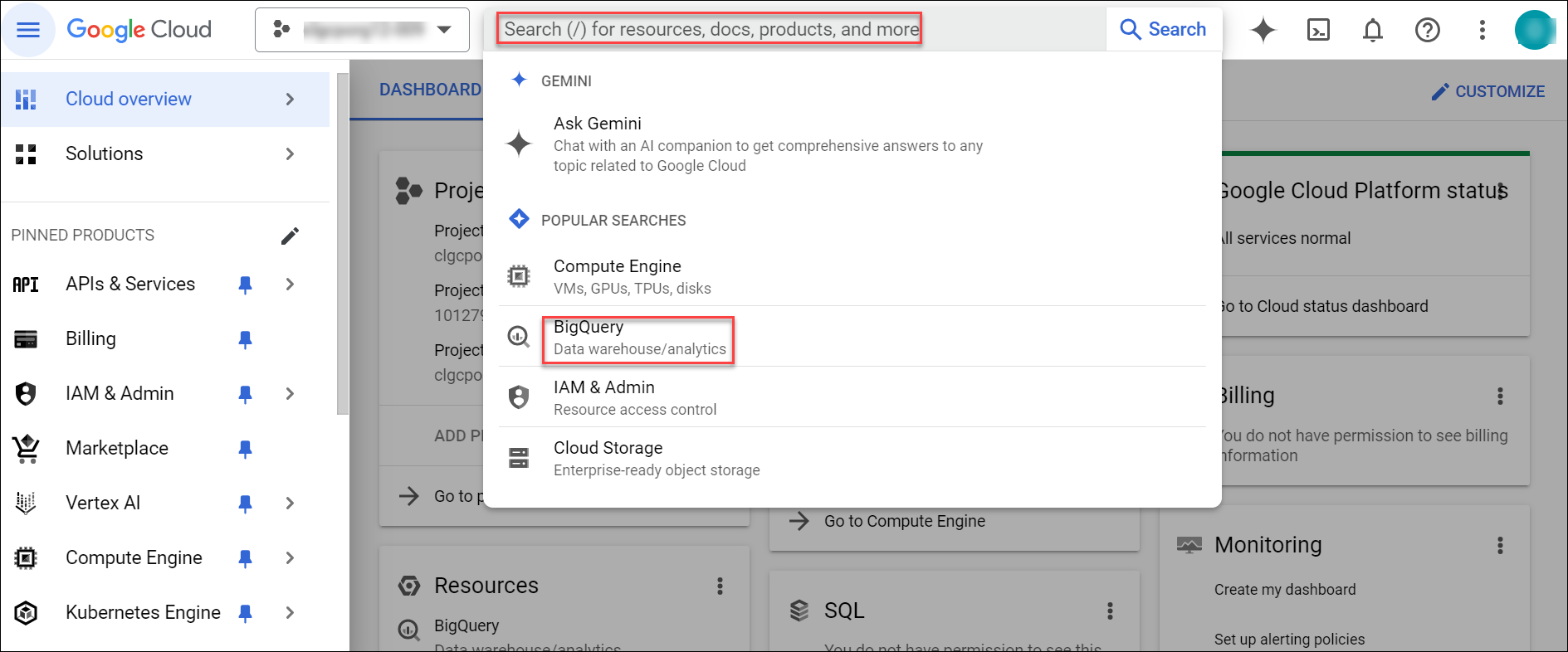The height and width of the screenshot is (652, 1568).
Task: Click Compute Engine chip icon in sidebar
Action: tap(26, 558)
